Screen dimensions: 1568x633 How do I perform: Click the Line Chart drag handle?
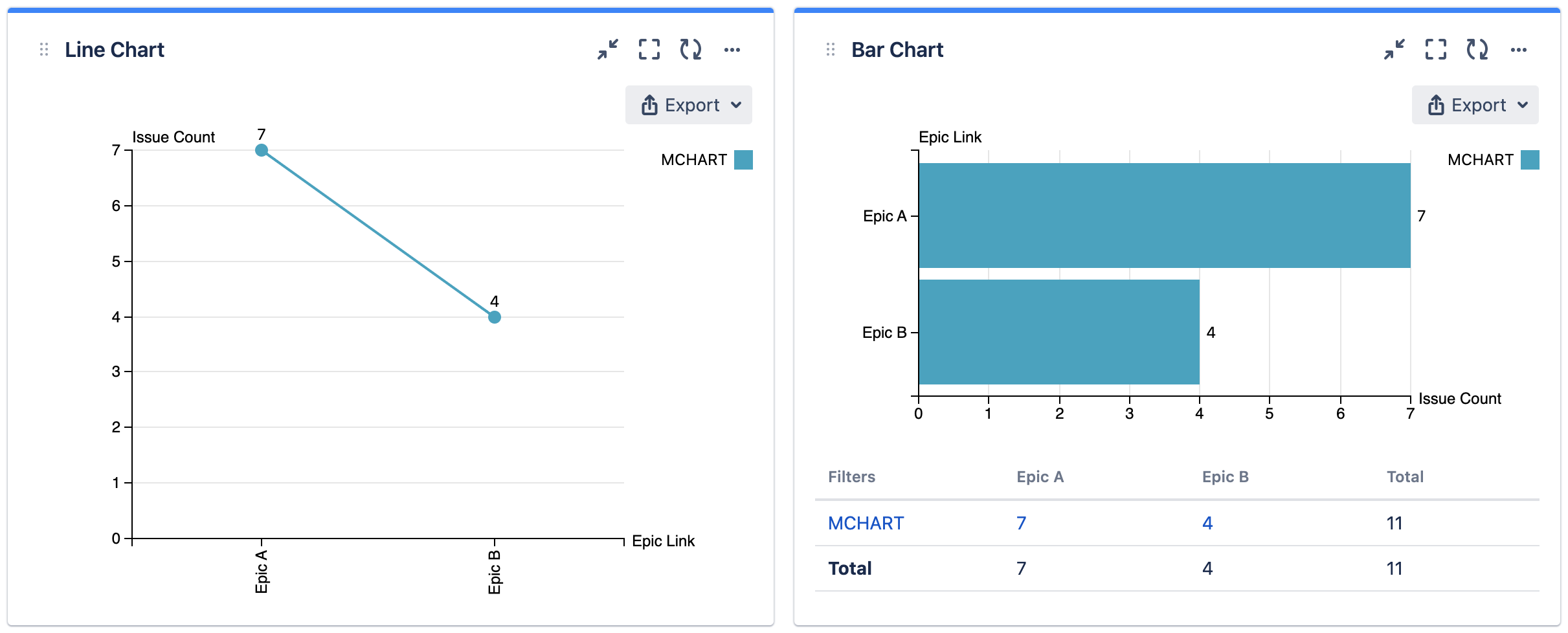[x=43, y=49]
